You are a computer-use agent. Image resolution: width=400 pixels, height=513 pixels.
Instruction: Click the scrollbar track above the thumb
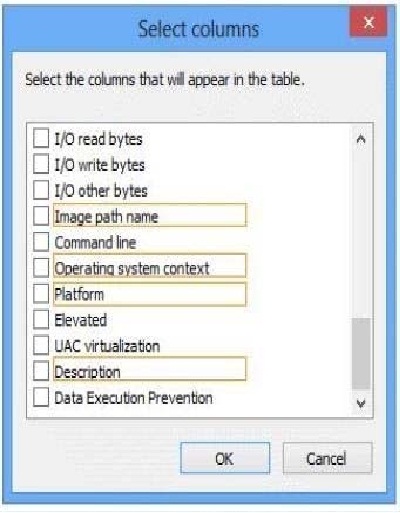(x=361, y=233)
